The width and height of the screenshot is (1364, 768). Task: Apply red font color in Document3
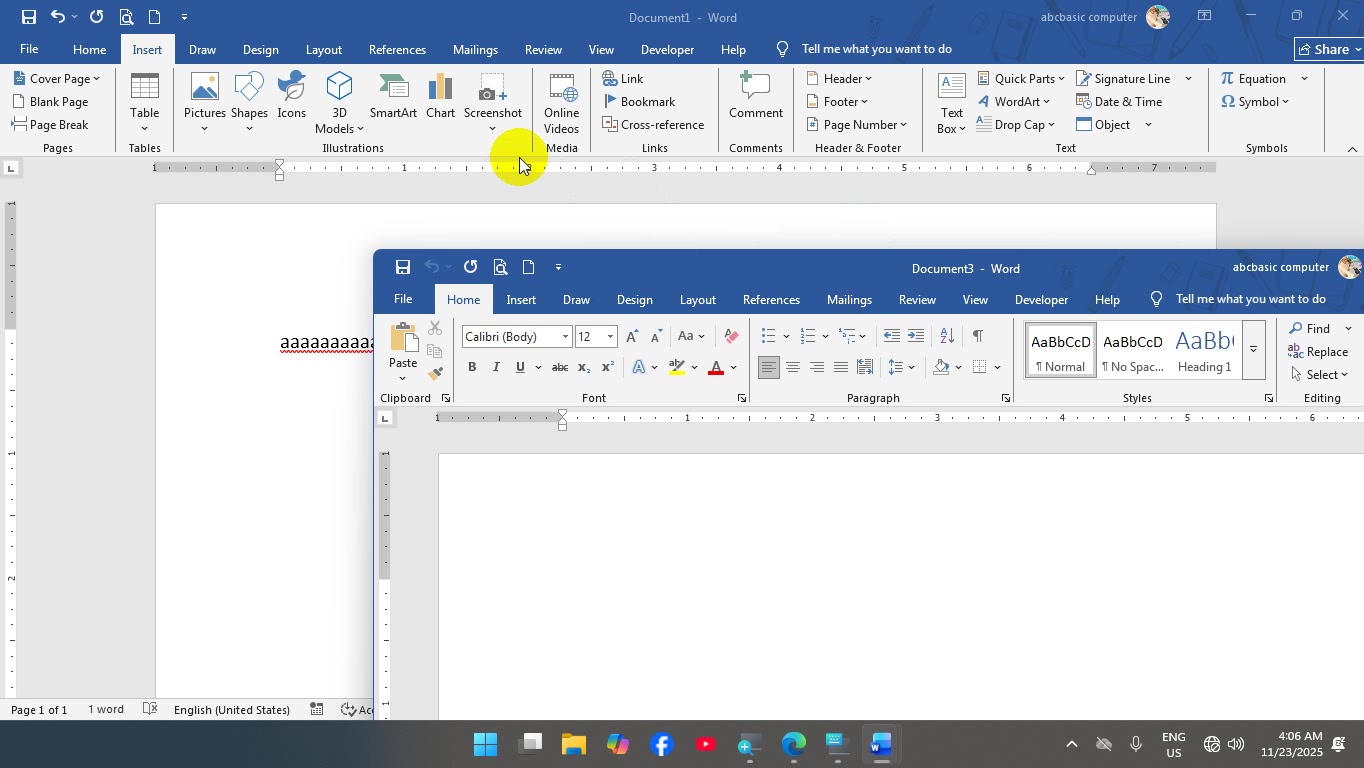click(x=716, y=368)
